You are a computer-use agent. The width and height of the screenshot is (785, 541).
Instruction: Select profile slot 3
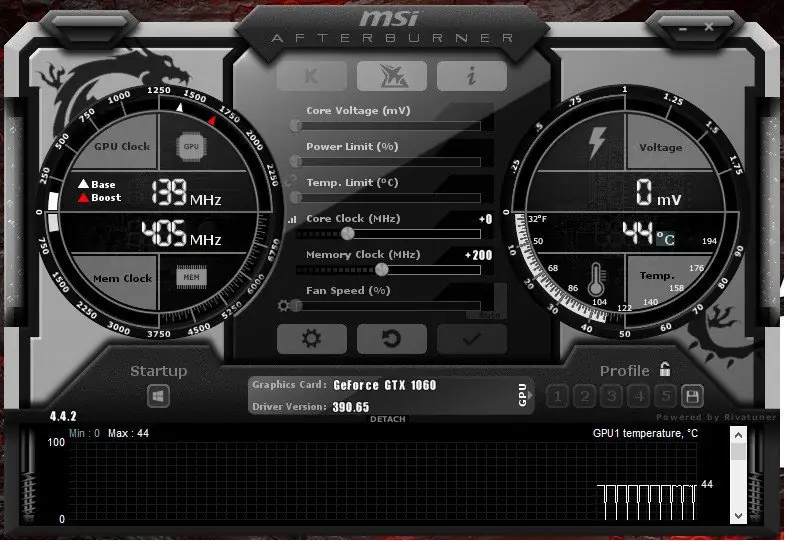612,397
